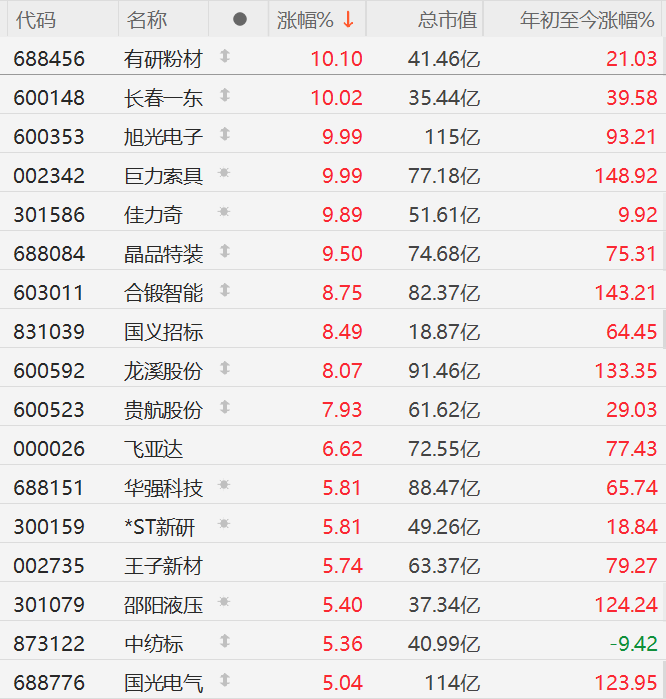This screenshot has width=666, height=699.
Task: Open stock name 王子新材
Action: click(163, 566)
